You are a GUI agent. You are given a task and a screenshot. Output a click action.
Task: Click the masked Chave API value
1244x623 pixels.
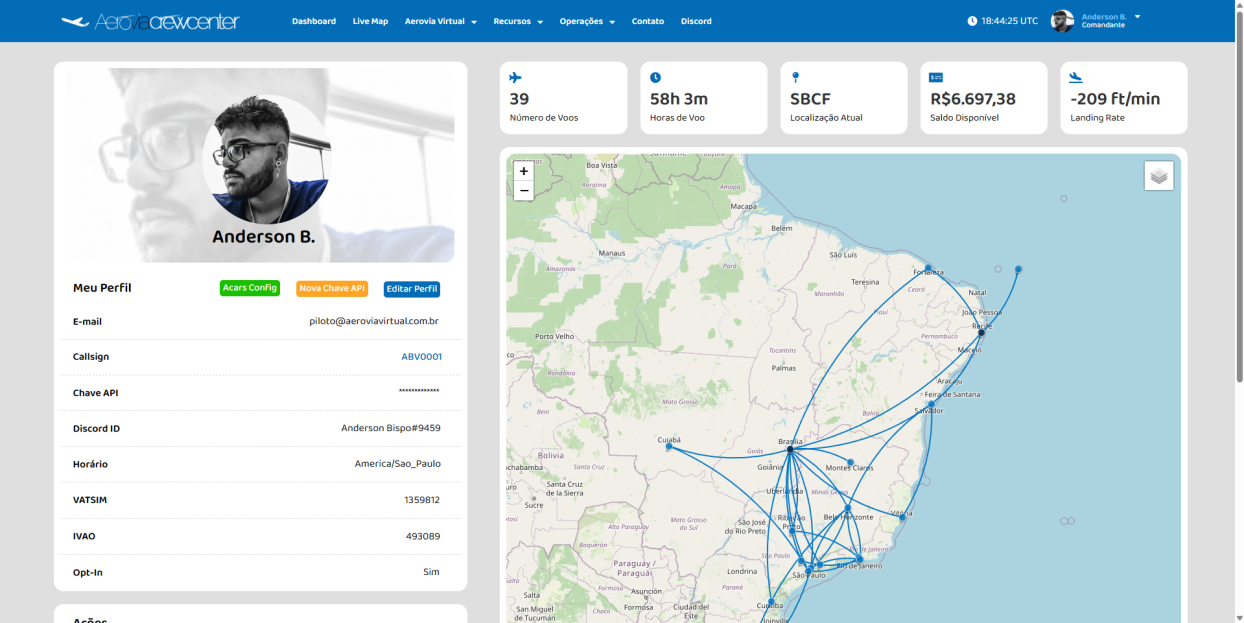pos(419,391)
